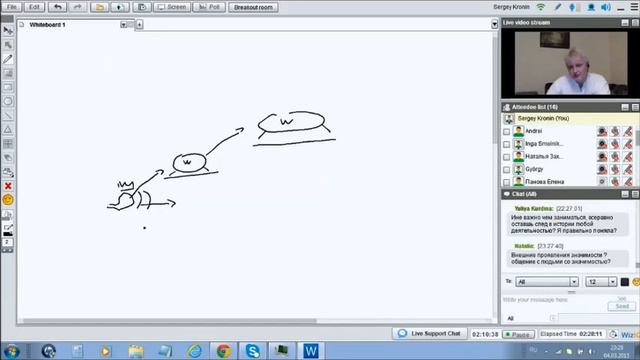Open the Edit menu
Viewport: 640px width, 360px height.
[x=34, y=7]
